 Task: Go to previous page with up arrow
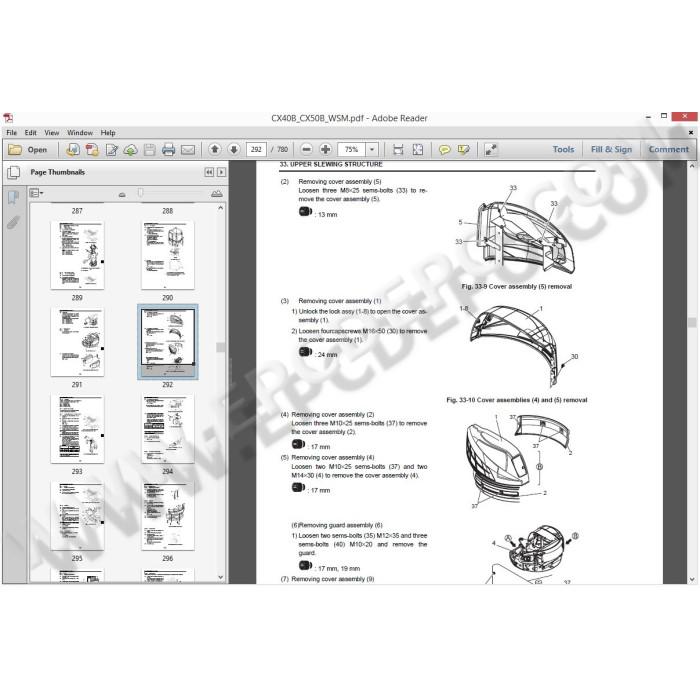click(x=215, y=150)
